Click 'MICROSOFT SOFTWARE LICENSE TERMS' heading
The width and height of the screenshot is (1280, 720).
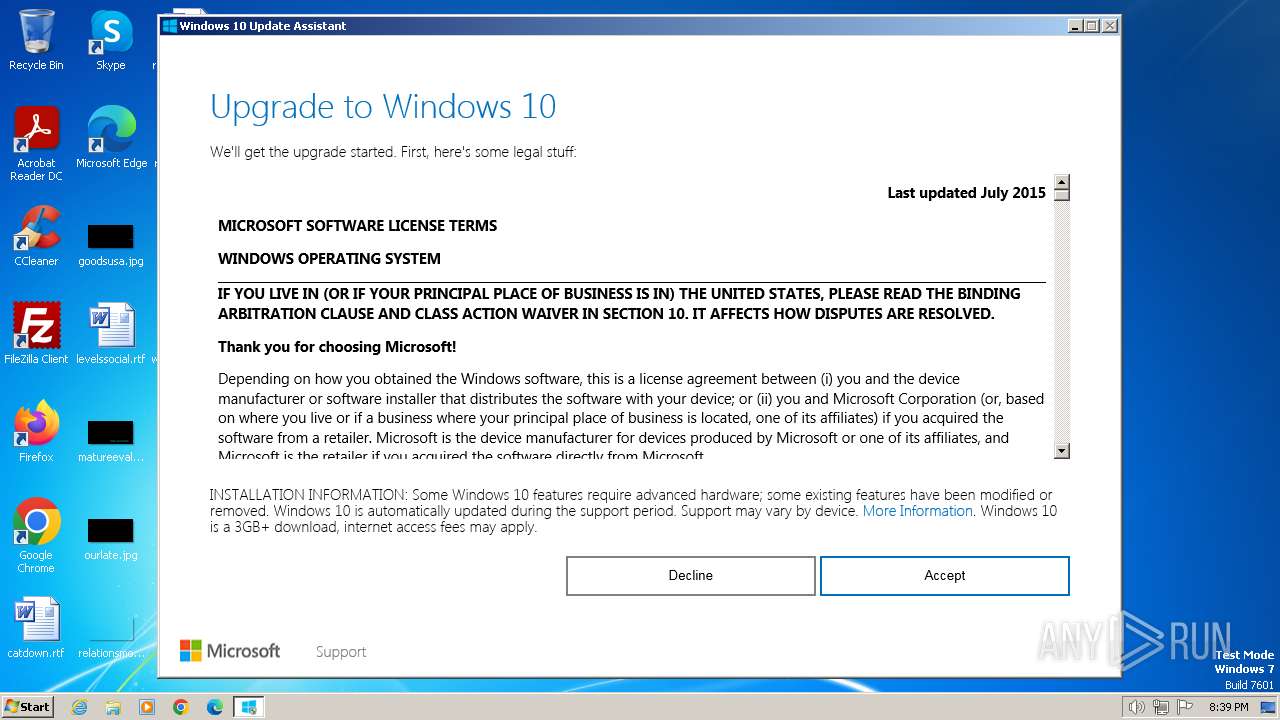click(357, 226)
